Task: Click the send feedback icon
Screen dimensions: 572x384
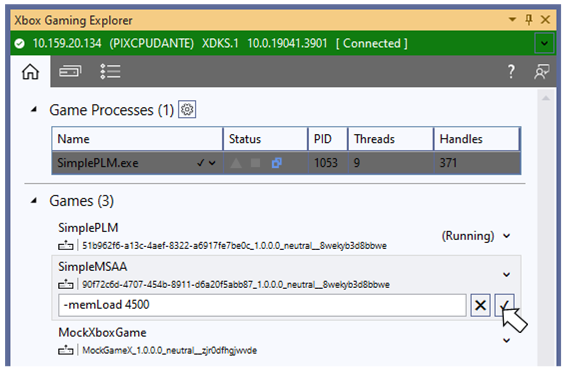Action: 542,71
